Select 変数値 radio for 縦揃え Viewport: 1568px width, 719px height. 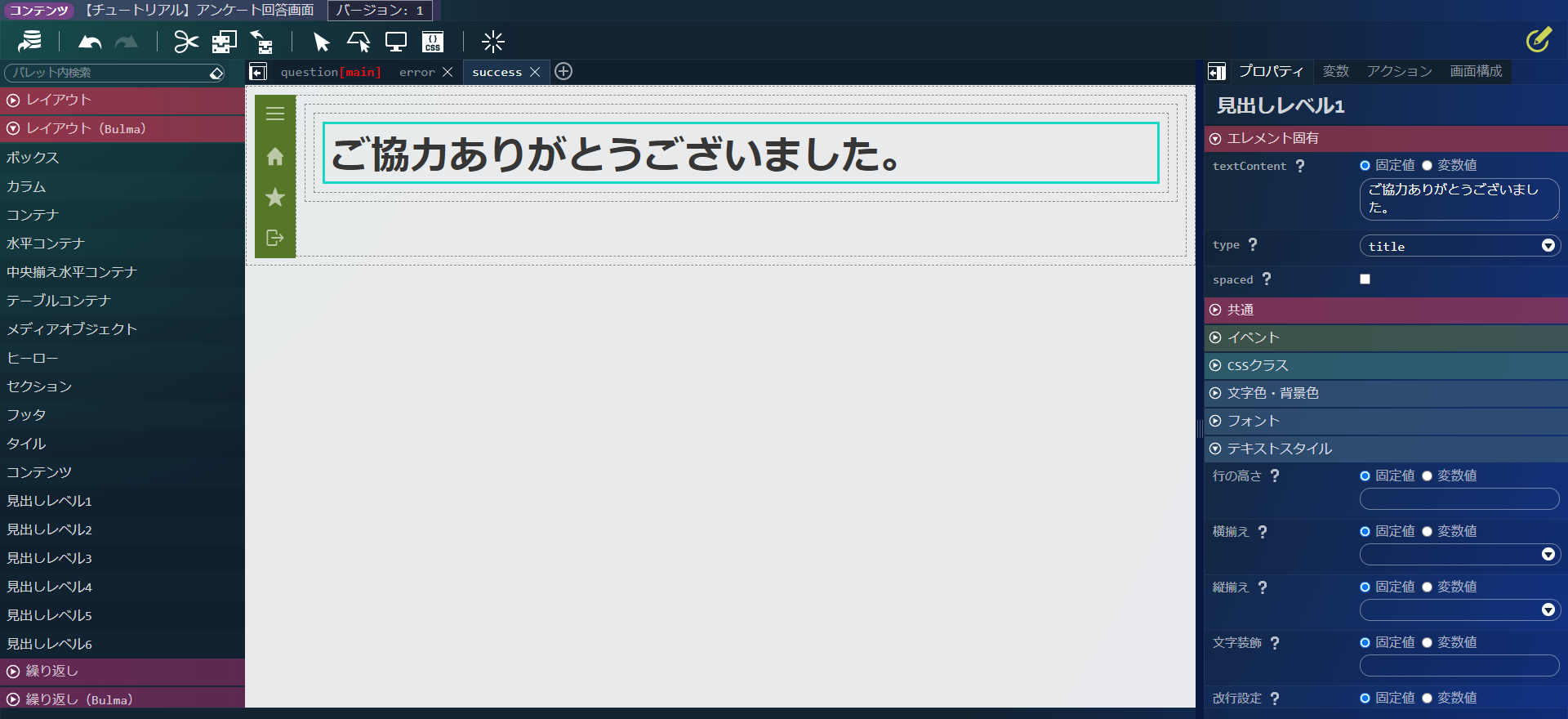tap(1427, 587)
